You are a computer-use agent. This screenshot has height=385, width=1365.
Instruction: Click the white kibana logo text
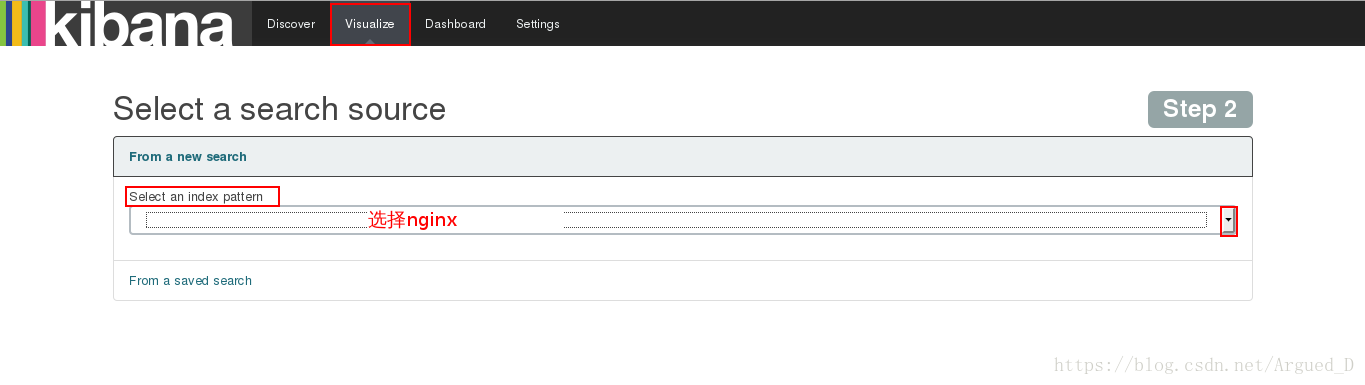pyautogui.click(x=140, y=23)
